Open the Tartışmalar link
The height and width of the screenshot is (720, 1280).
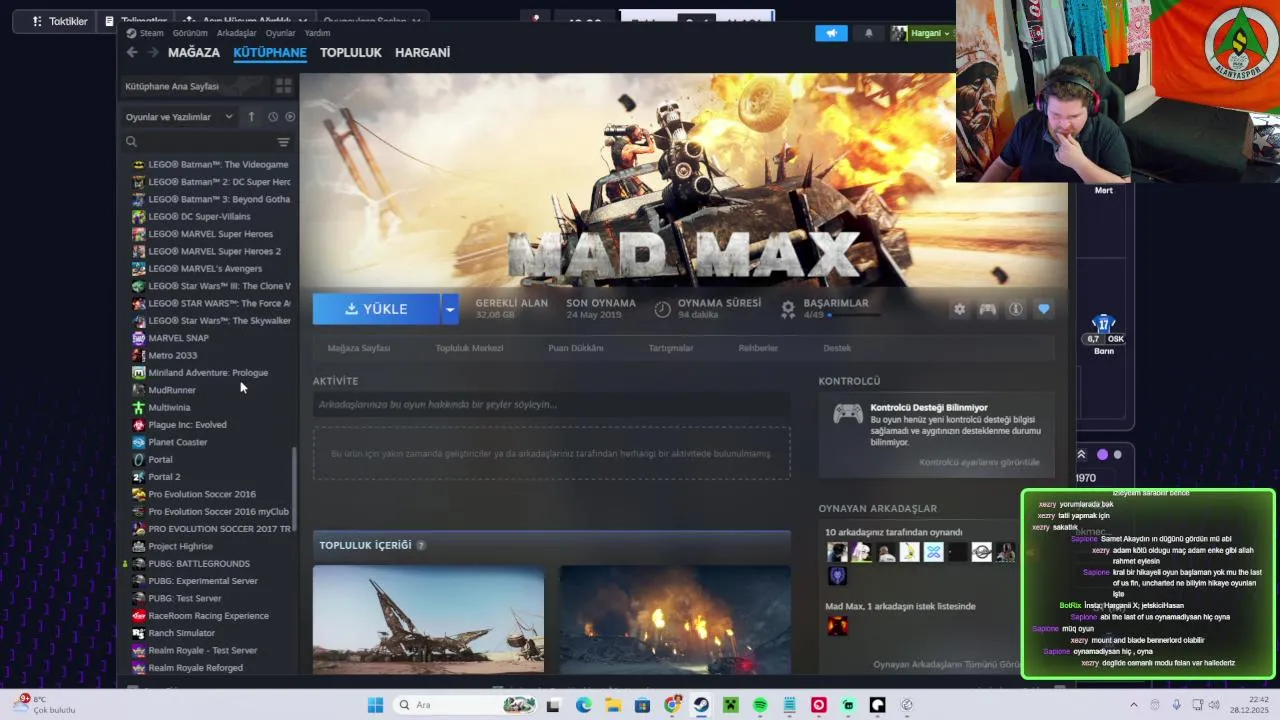tap(671, 348)
